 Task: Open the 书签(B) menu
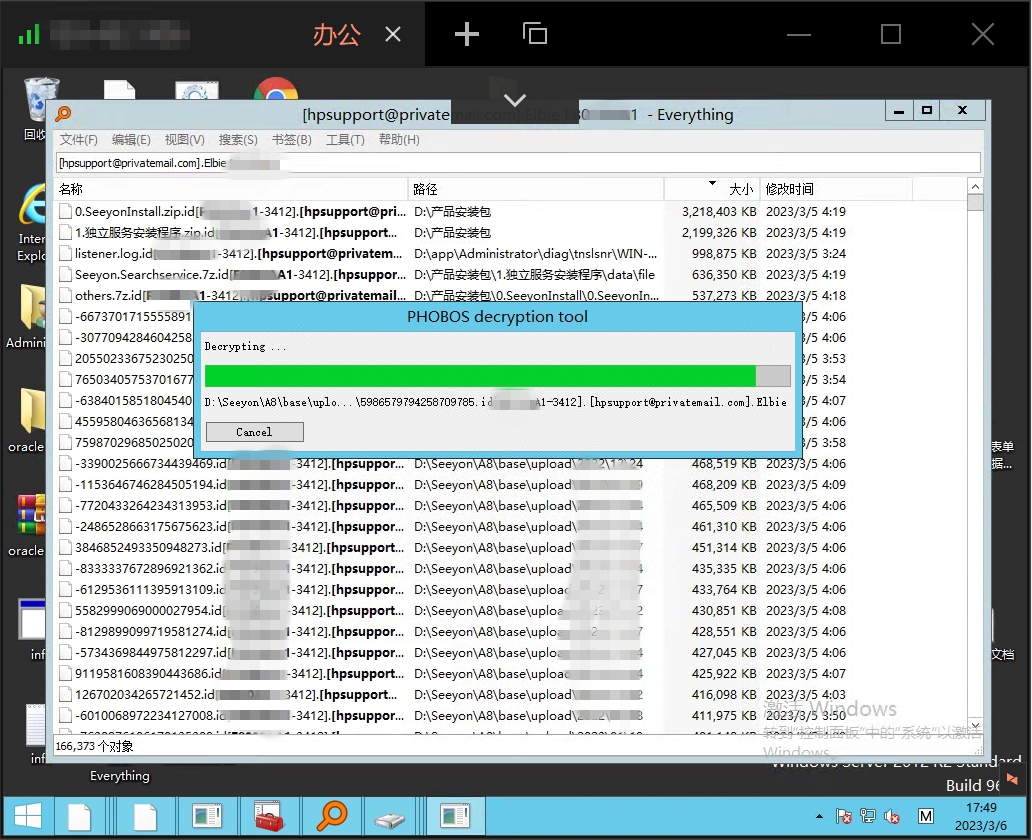(292, 140)
